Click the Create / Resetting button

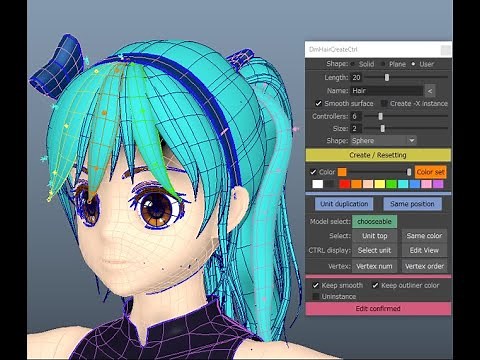click(378, 155)
